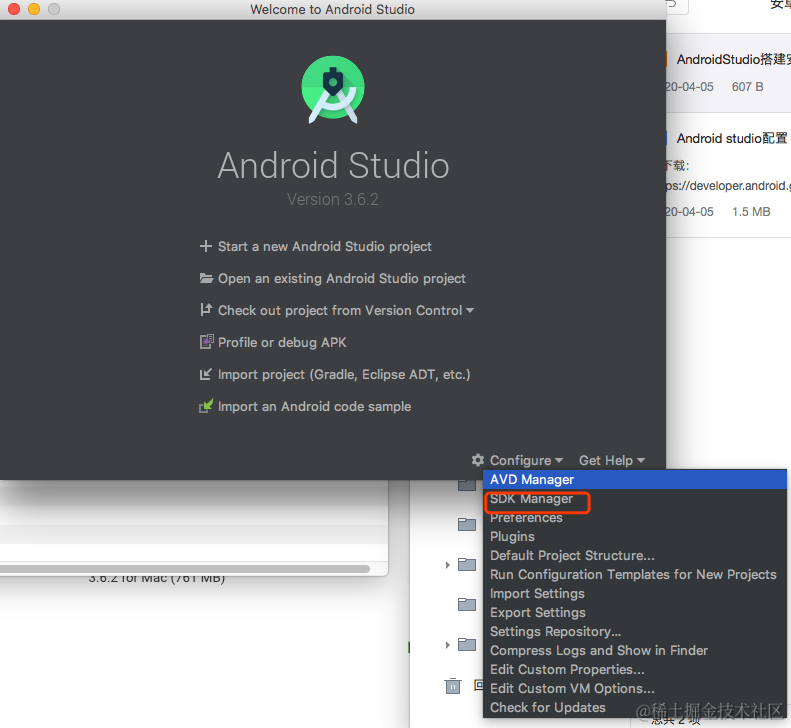Screen dimensions: 791x728
Task: Click the open folder icon beside Open an existing project
Action: click(206, 278)
